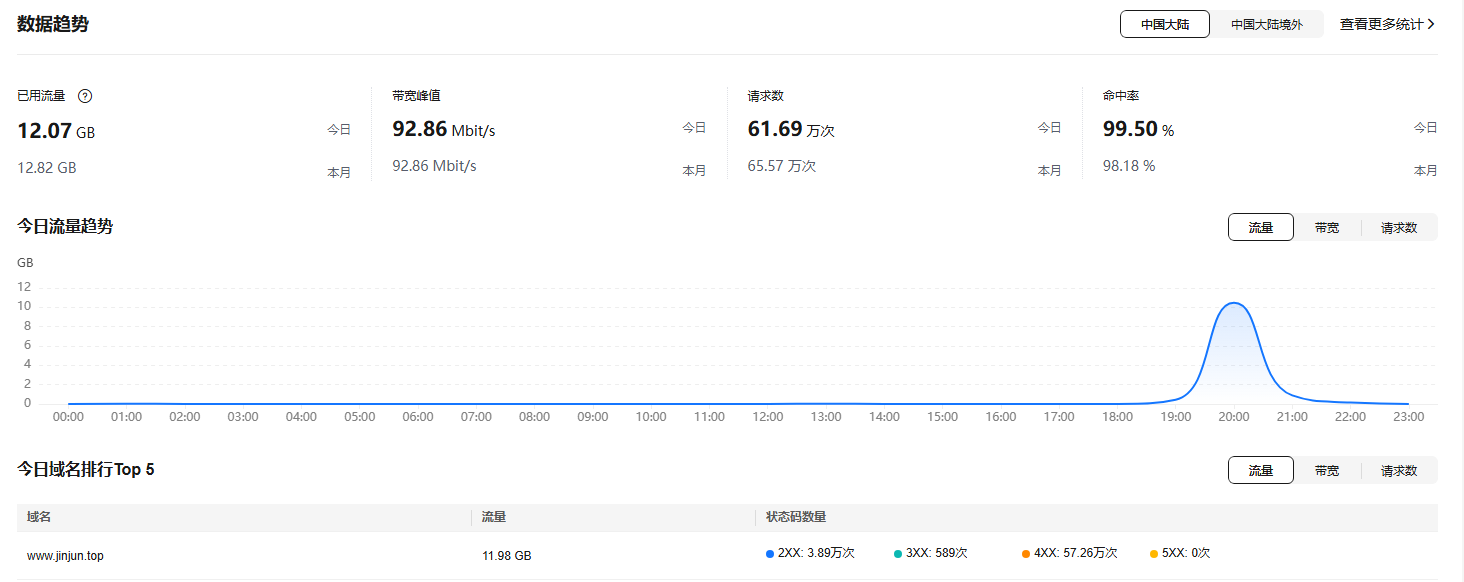Viewport: 1464px width, 582px height.
Task: Select 流量 for the Top 5 domain ranking
Action: coord(1260,470)
